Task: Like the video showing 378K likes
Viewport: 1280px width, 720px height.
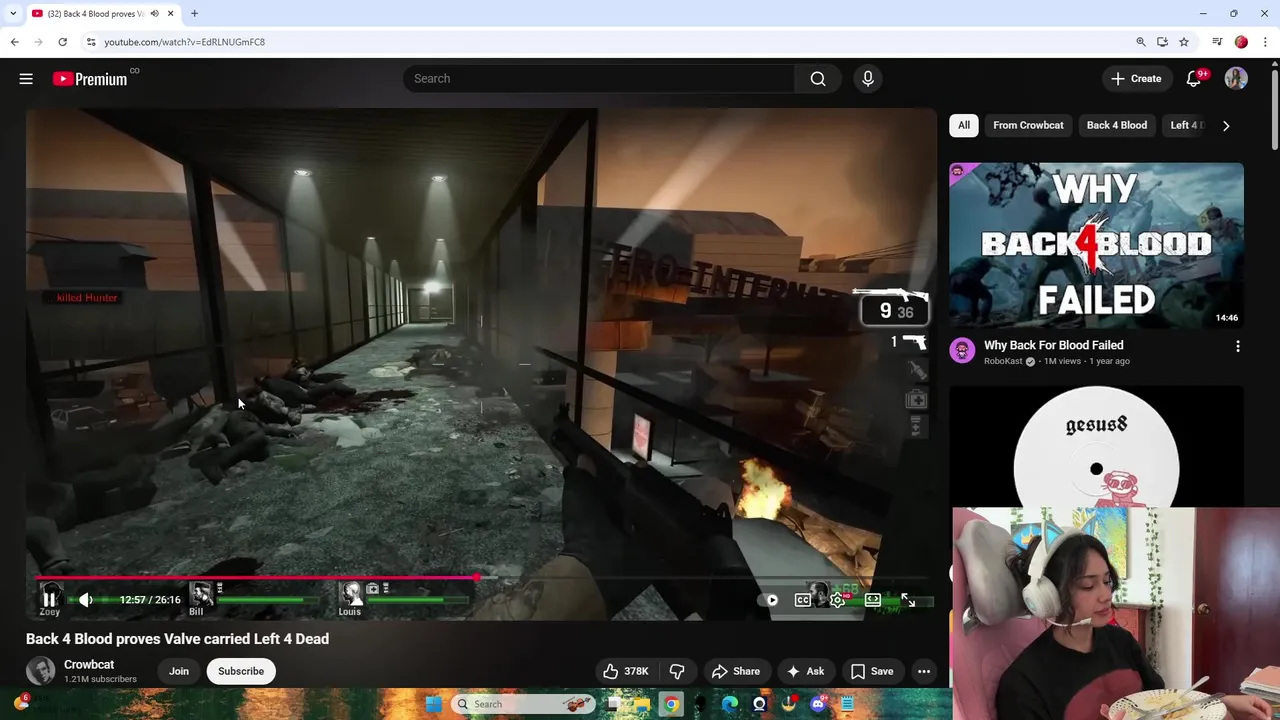Action: 624,671
